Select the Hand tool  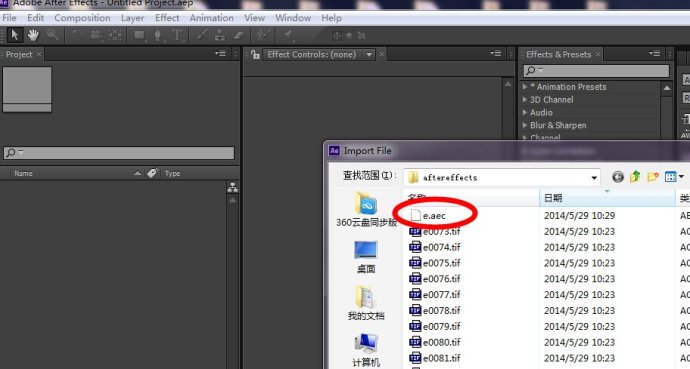[33, 35]
